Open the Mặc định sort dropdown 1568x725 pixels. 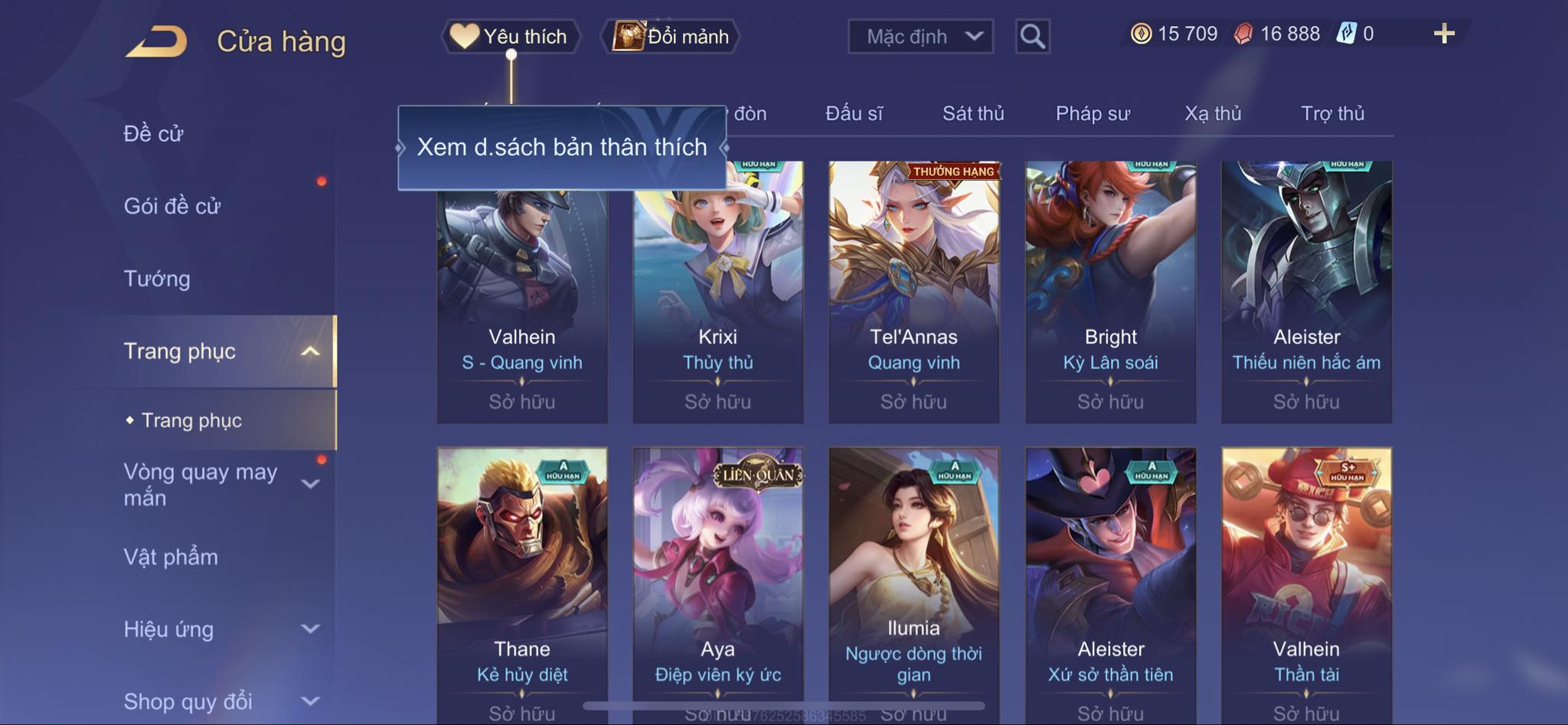920,36
